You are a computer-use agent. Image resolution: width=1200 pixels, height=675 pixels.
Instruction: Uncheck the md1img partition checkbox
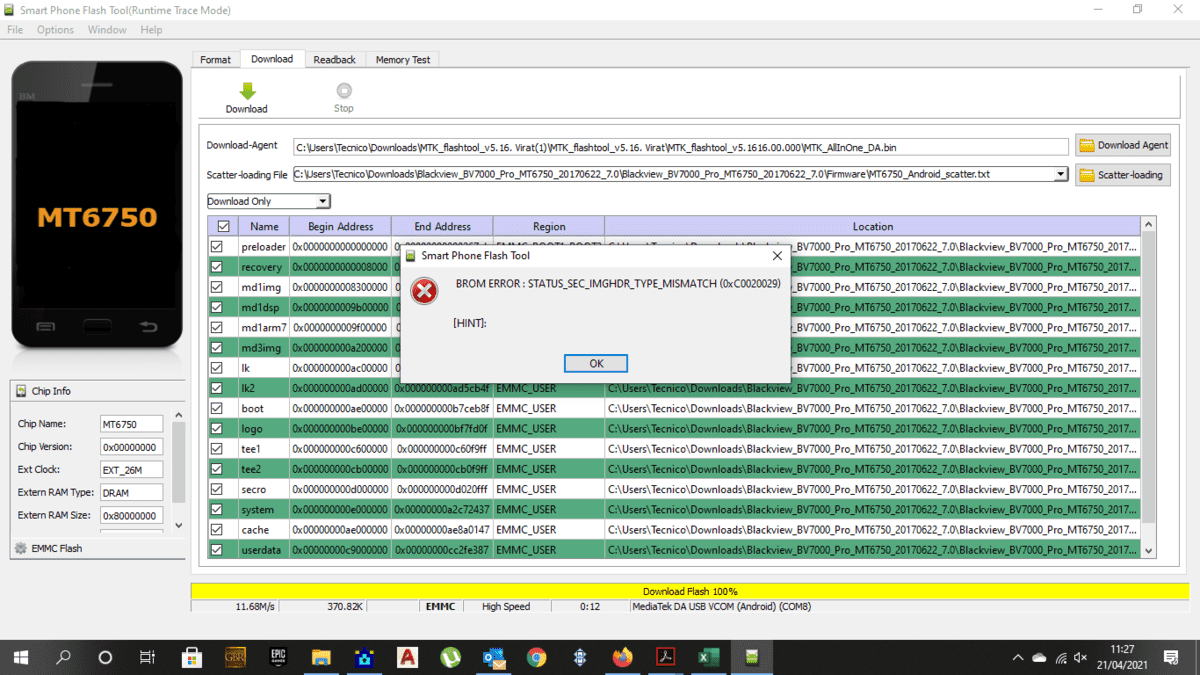click(x=217, y=287)
